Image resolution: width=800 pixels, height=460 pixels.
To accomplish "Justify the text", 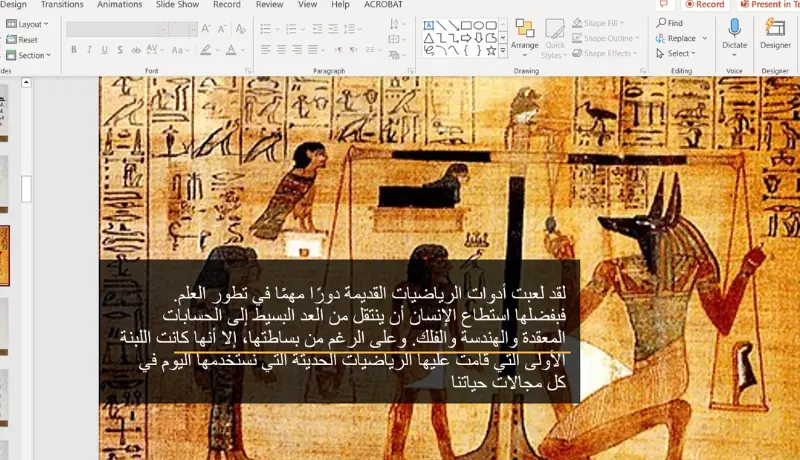I will point(313,50).
